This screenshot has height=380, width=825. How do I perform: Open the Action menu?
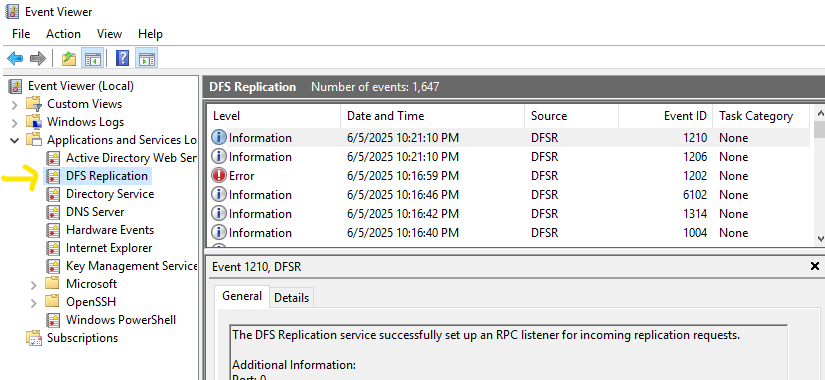coord(63,34)
